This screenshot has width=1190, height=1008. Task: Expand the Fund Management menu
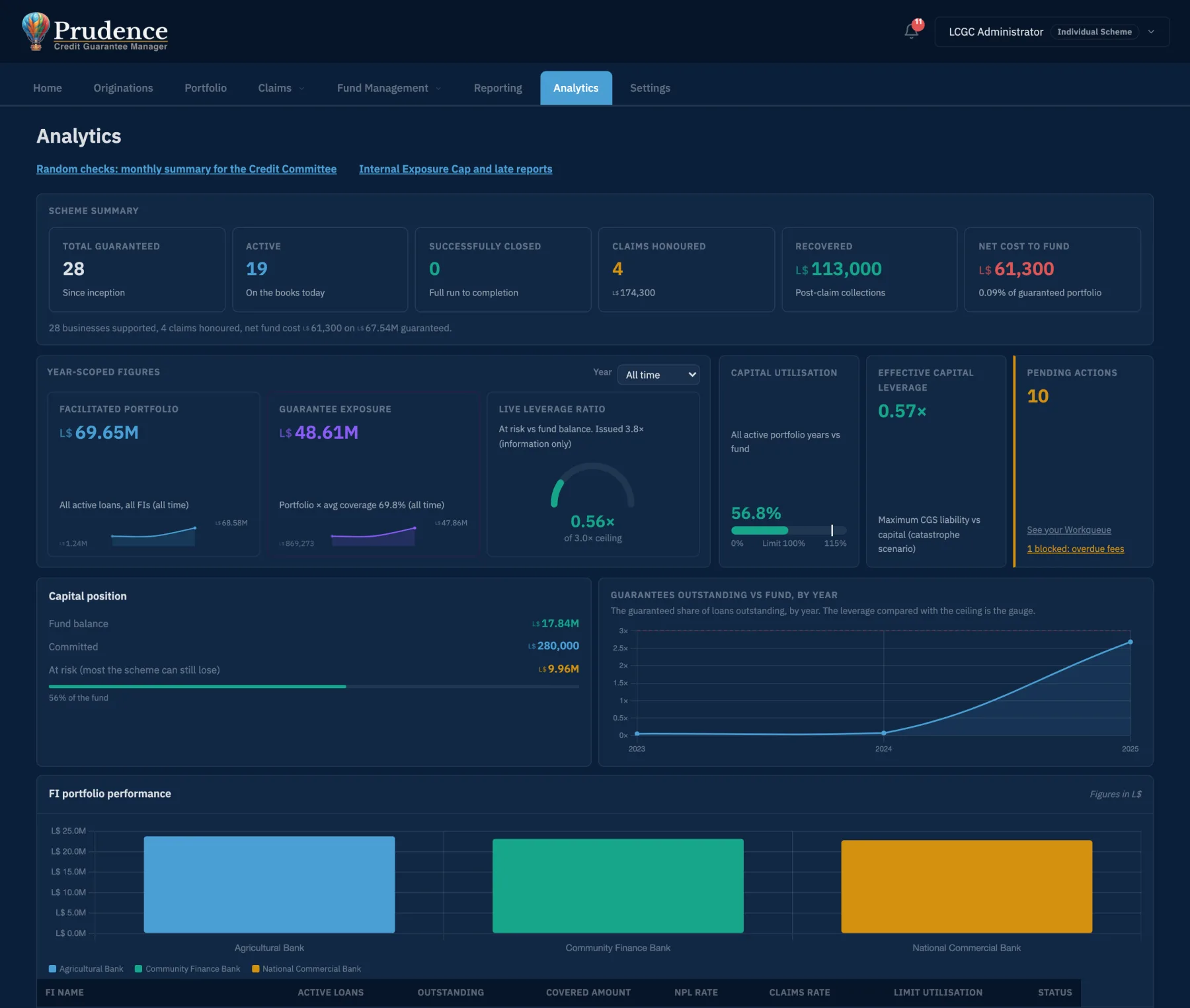(389, 88)
